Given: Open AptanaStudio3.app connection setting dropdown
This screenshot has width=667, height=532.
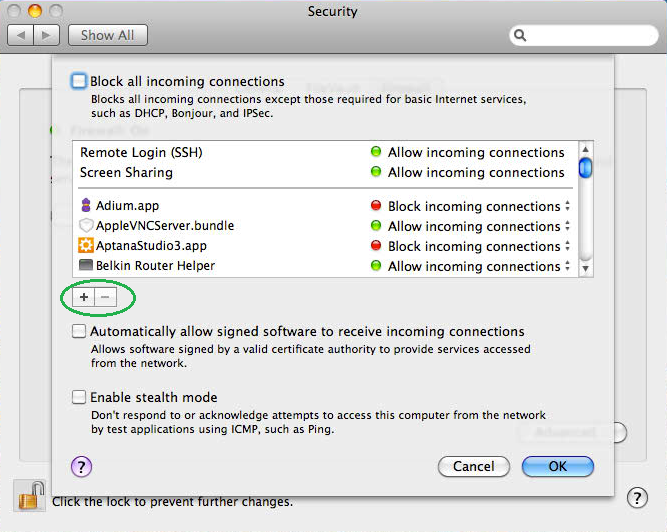Looking at the screenshot, I should [x=568, y=246].
